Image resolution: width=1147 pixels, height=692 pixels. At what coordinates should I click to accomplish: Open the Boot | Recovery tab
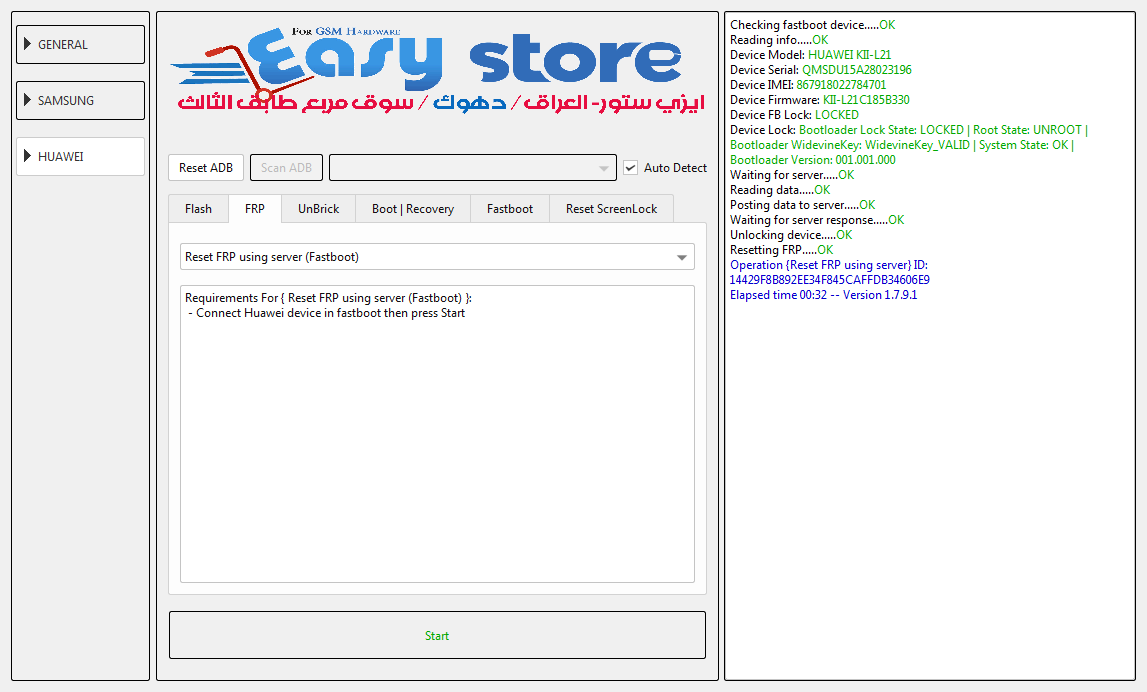(413, 208)
